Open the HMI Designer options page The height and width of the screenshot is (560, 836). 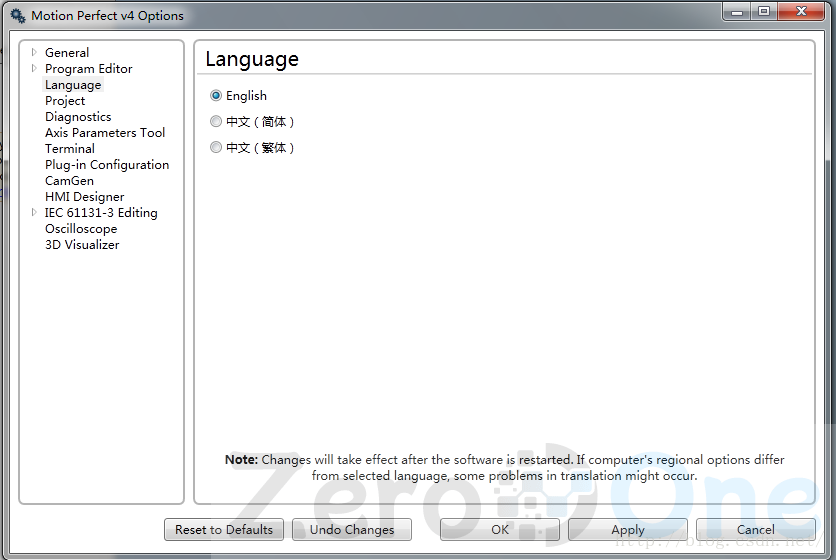click(x=84, y=197)
